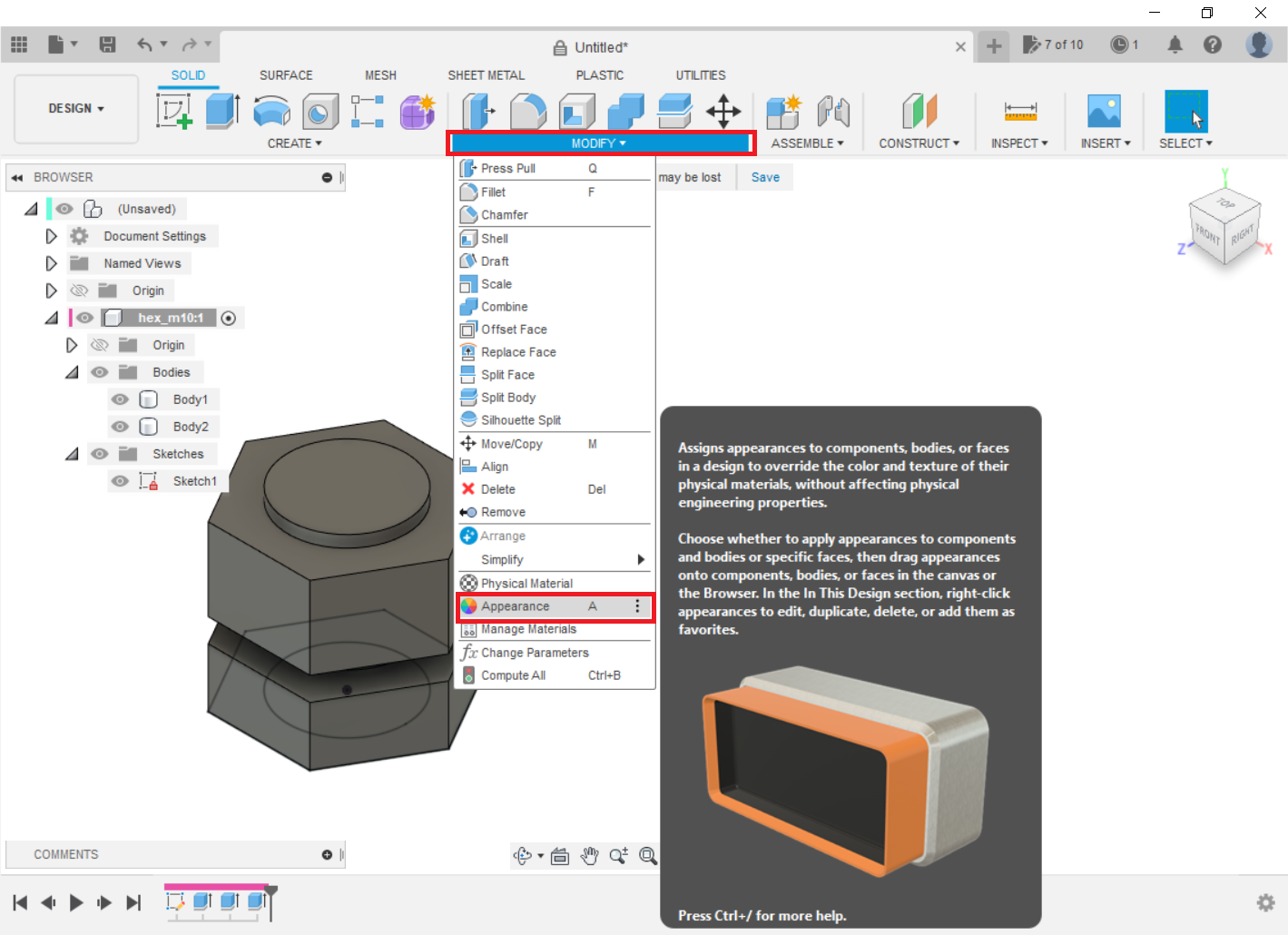This screenshot has width=1288, height=935.
Task: Open the Insert image icon
Action: point(1104,112)
